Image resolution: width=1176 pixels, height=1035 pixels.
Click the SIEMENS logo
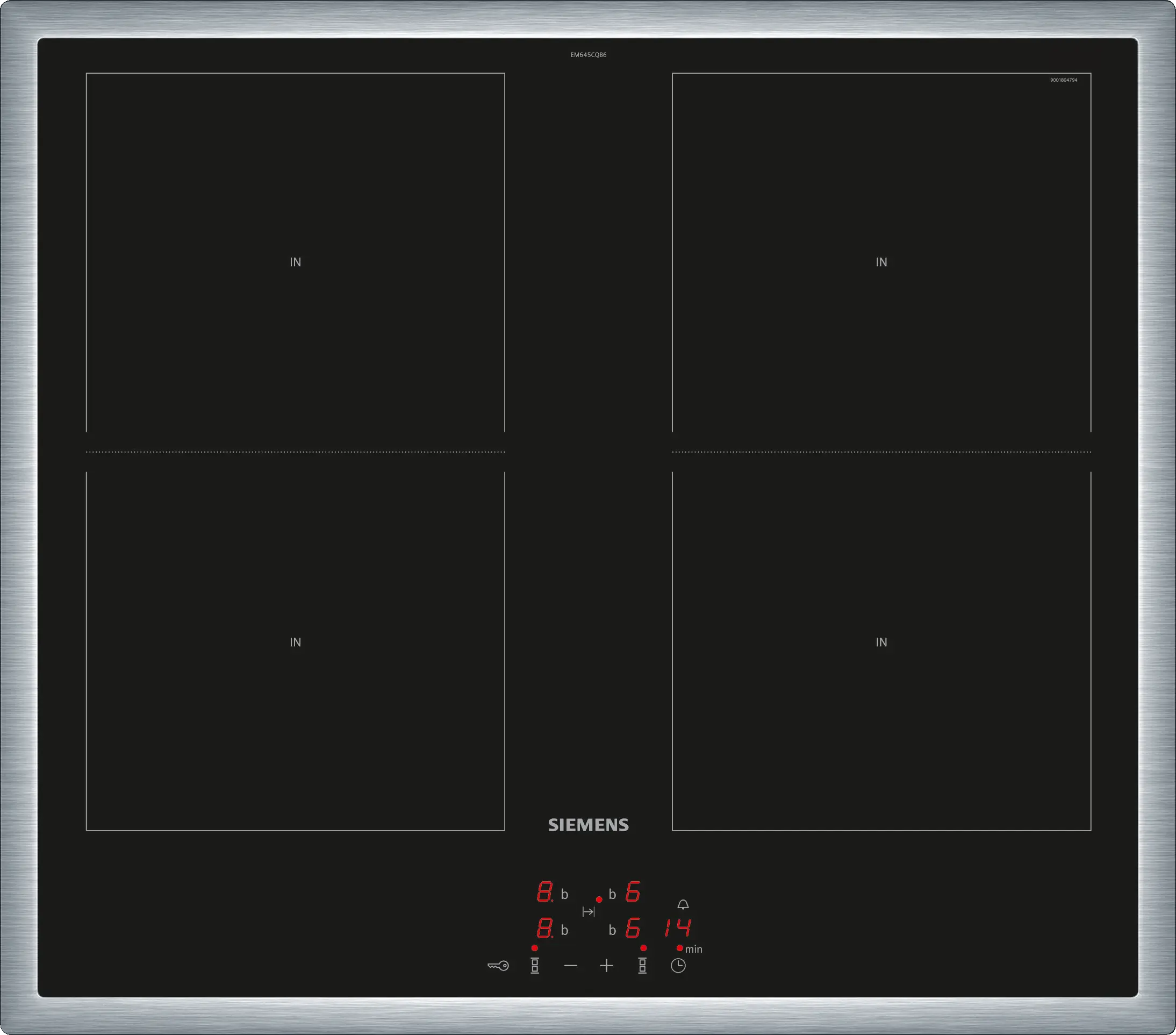(588, 825)
